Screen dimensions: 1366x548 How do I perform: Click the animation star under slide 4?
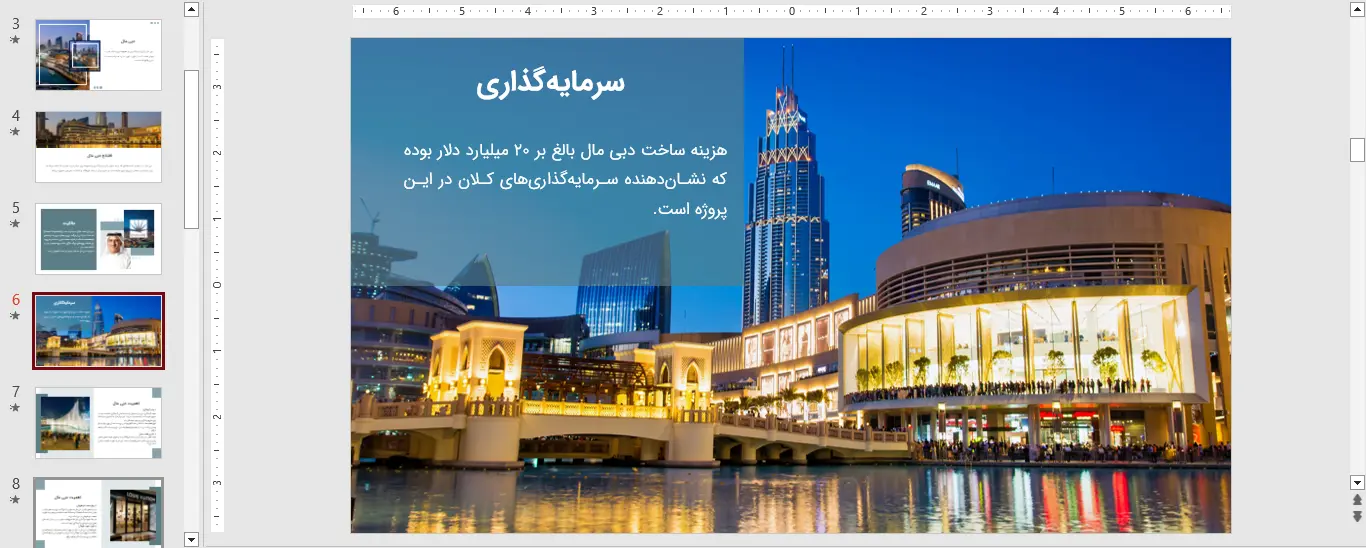coord(15,132)
